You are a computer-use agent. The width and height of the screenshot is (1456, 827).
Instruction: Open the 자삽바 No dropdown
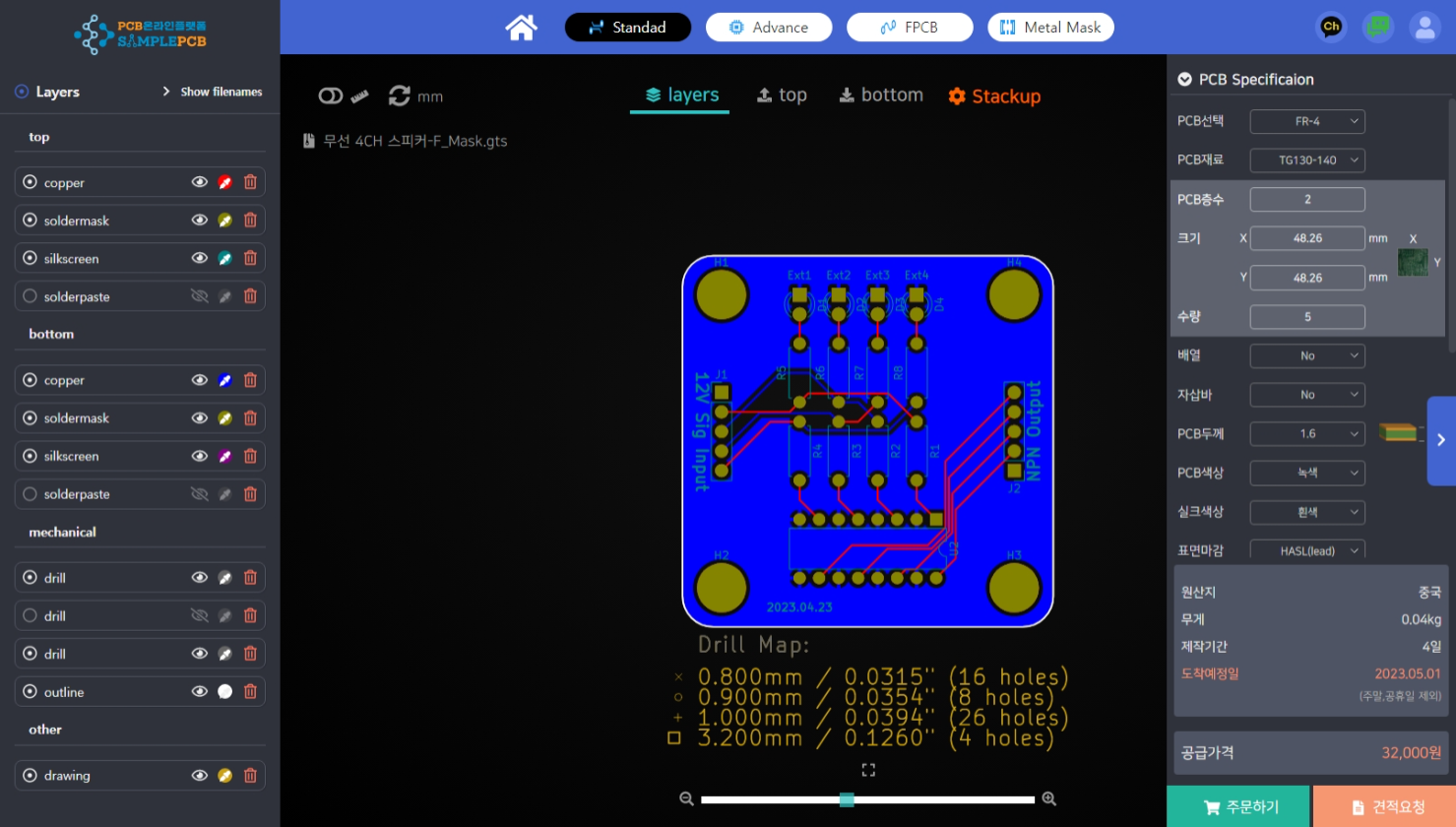(x=1307, y=395)
